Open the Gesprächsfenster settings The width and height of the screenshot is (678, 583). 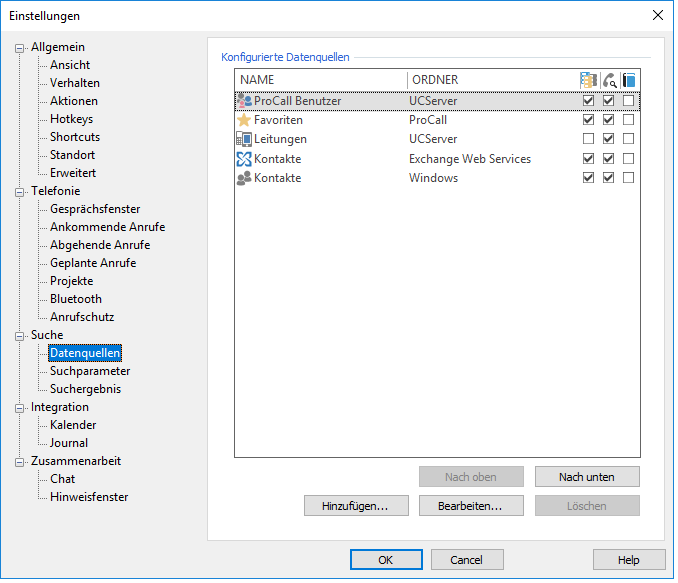point(95,209)
